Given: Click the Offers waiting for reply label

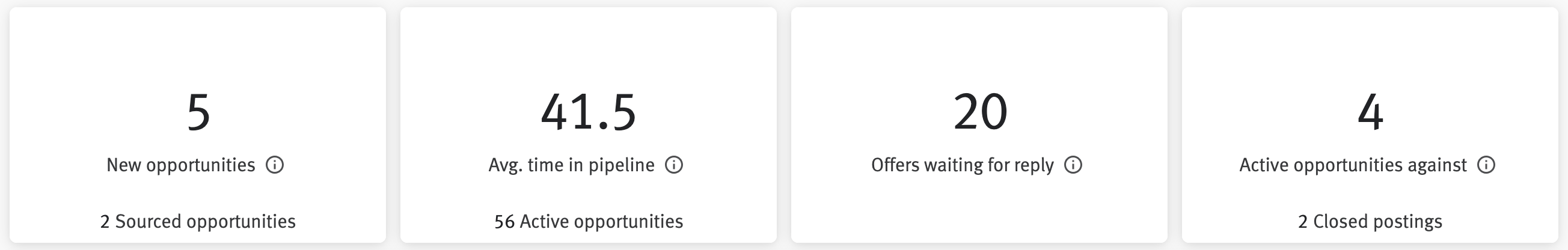Looking at the screenshot, I should coord(963,165).
